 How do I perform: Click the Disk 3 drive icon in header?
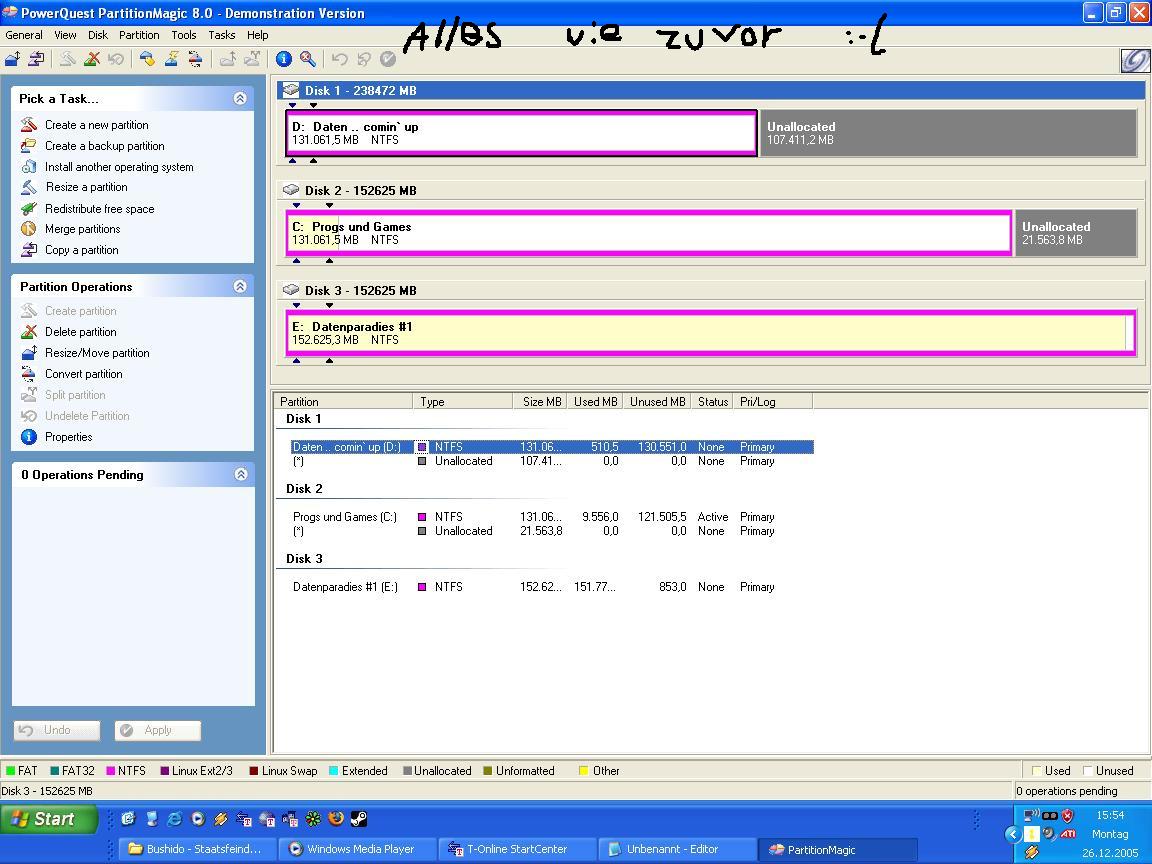point(291,290)
